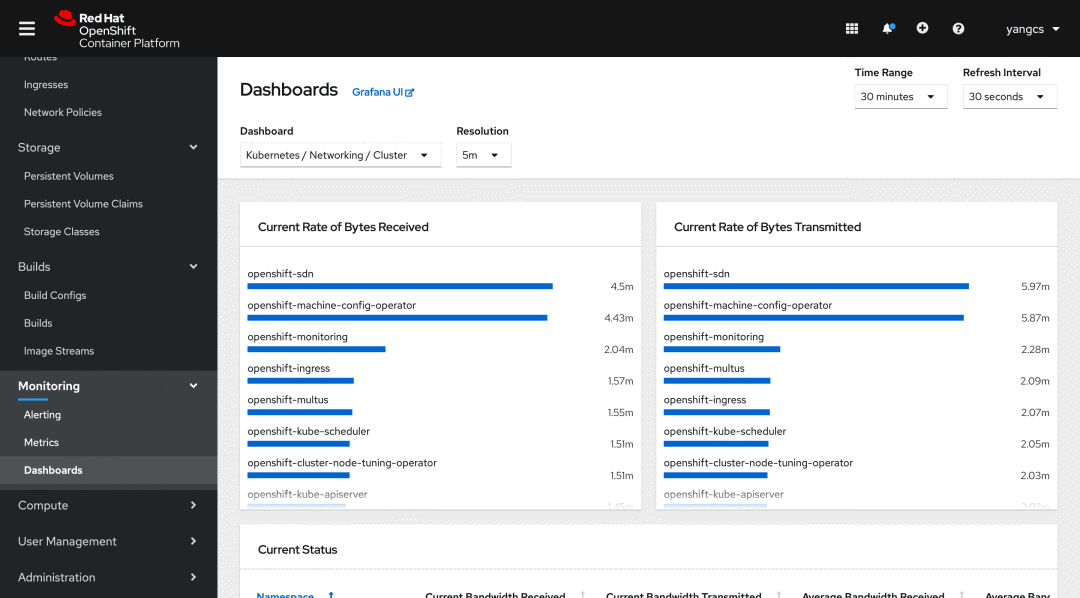Open the help question mark icon

coord(958,28)
